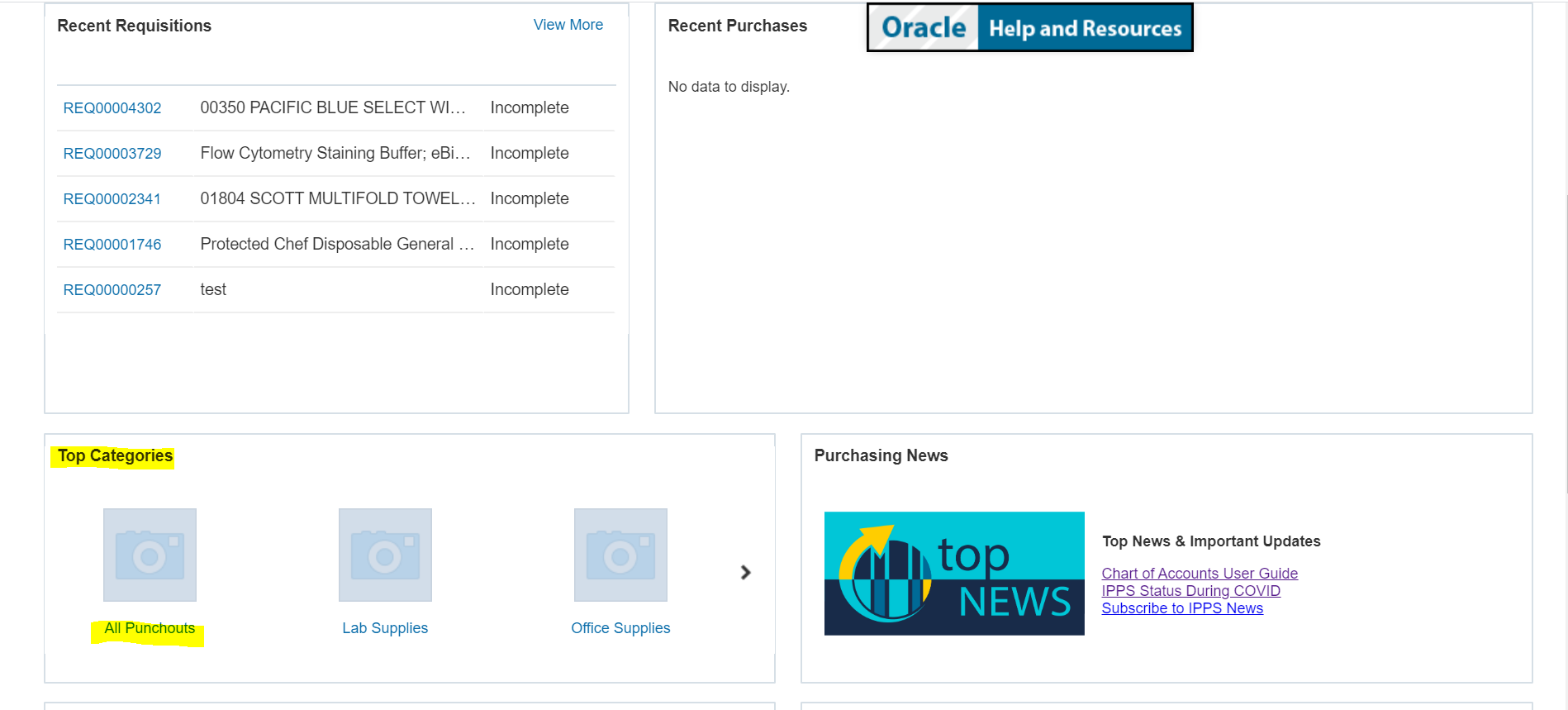Image resolution: width=1568 pixels, height=710 pixels.
Task: Click View More in Recent Requisitions
Action: click(x=568, y=25)
